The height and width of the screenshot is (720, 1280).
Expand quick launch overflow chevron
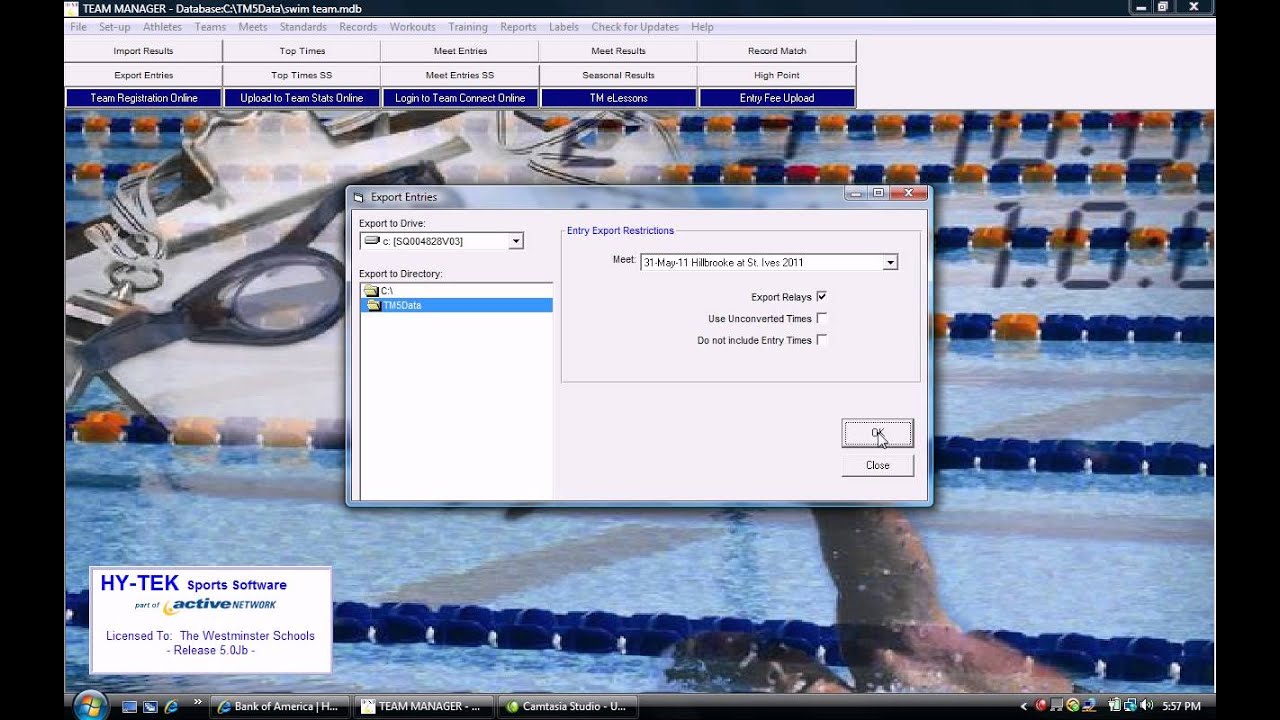(x=197, y=702)
